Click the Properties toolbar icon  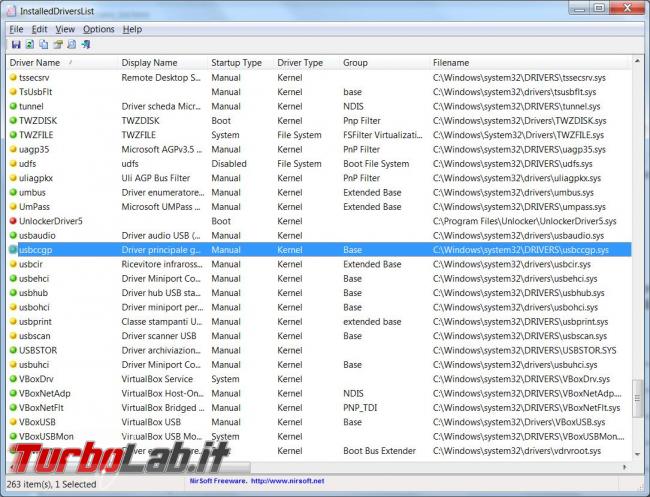click(x=58, y=44)
